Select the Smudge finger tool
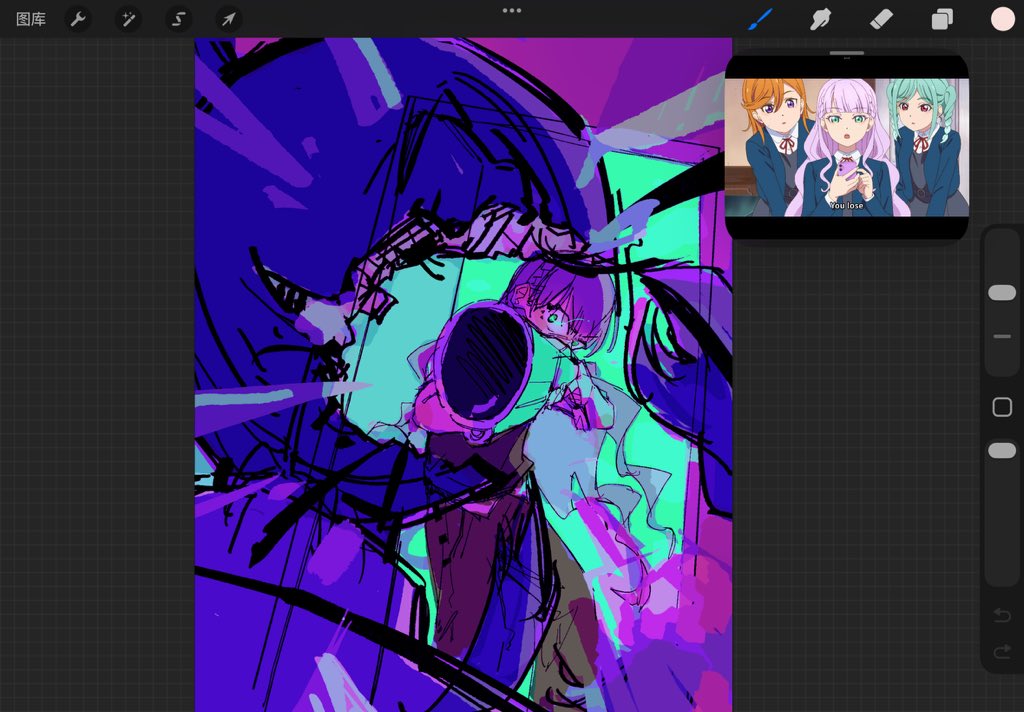Viewport: 1024px width, 712px height. click(820, 20)
